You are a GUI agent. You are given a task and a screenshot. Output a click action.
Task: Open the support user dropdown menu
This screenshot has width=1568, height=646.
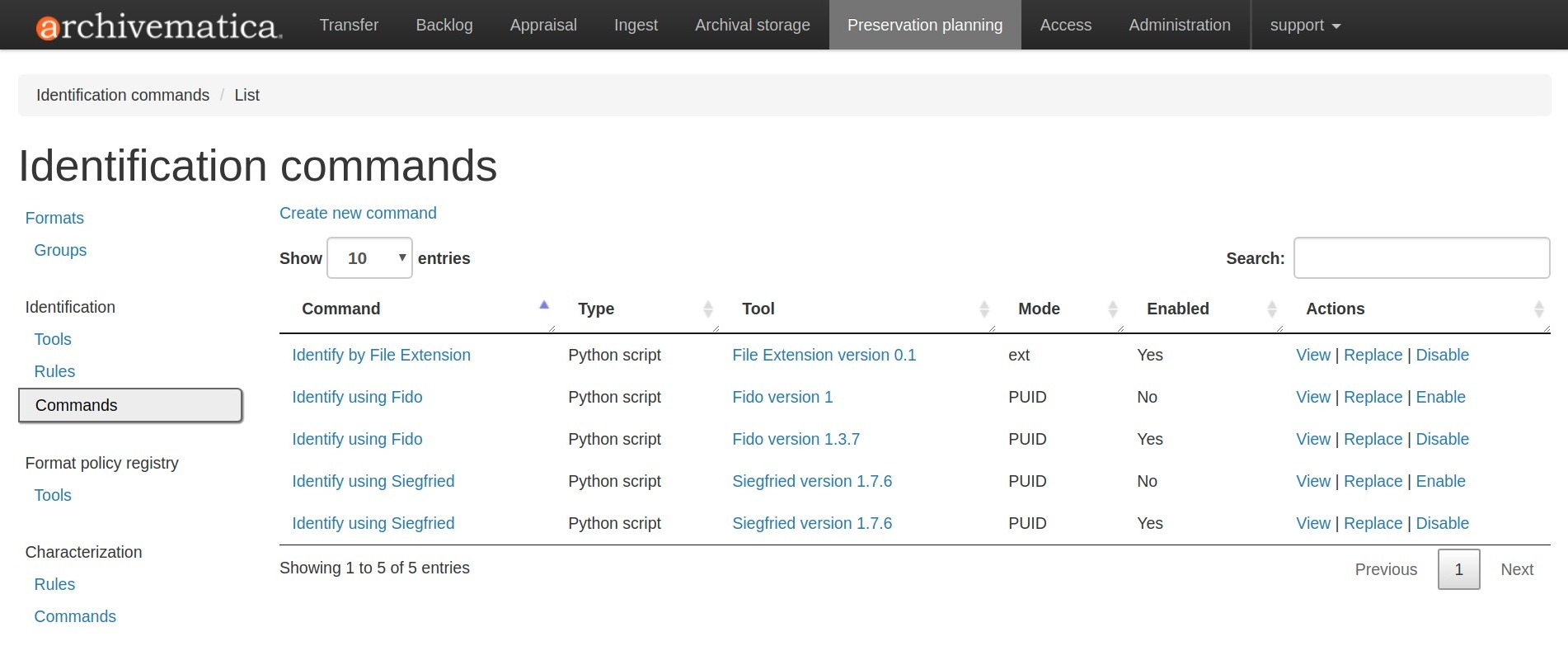[1304, 26]
